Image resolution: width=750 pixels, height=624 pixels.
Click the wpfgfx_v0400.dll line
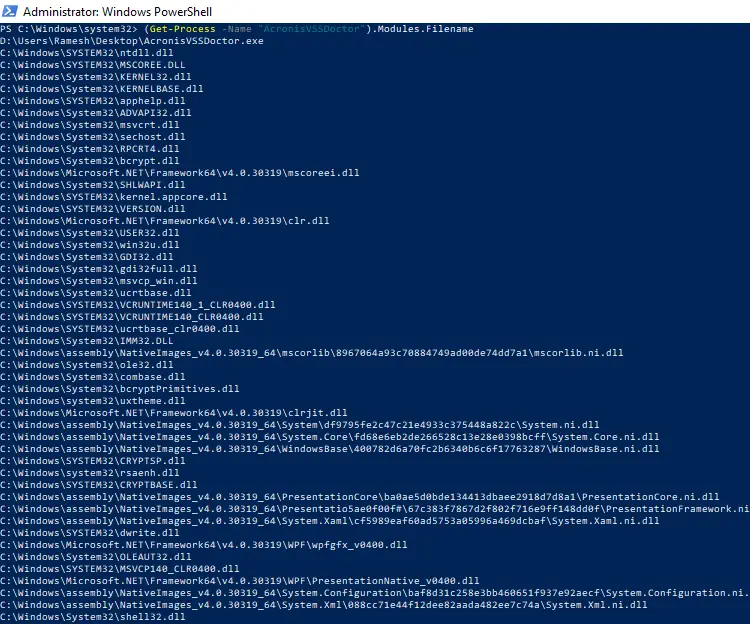tap(204, 545)
